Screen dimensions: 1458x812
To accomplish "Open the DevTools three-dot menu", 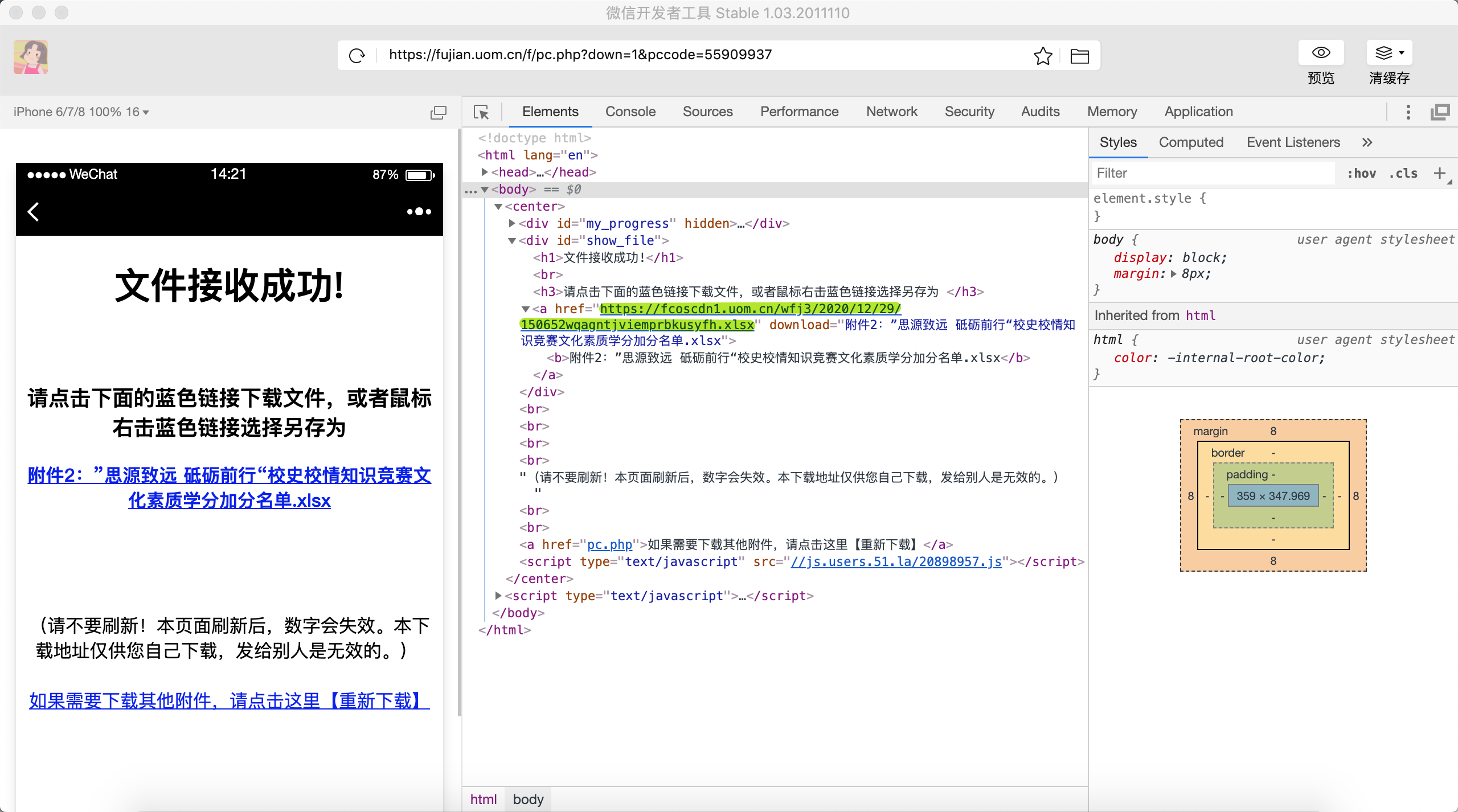I will tap(1408, 112).
